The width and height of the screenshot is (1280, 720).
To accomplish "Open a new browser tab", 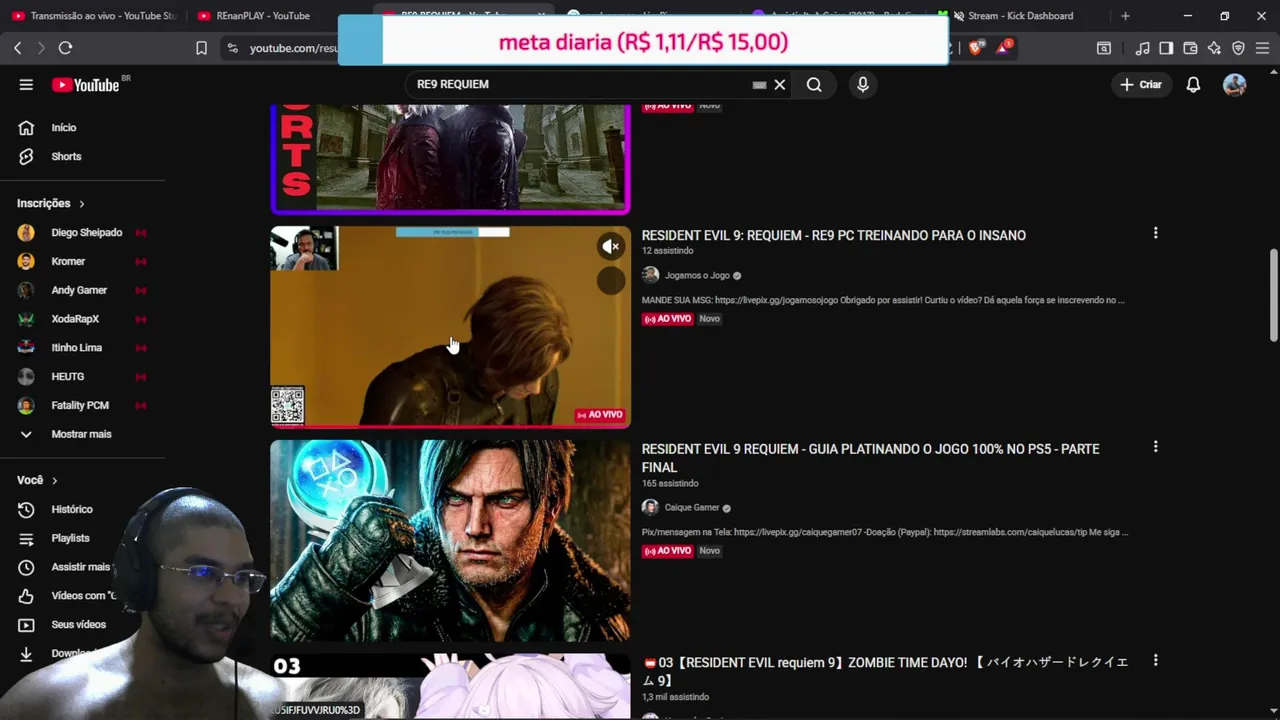I will coord(1125,16).
